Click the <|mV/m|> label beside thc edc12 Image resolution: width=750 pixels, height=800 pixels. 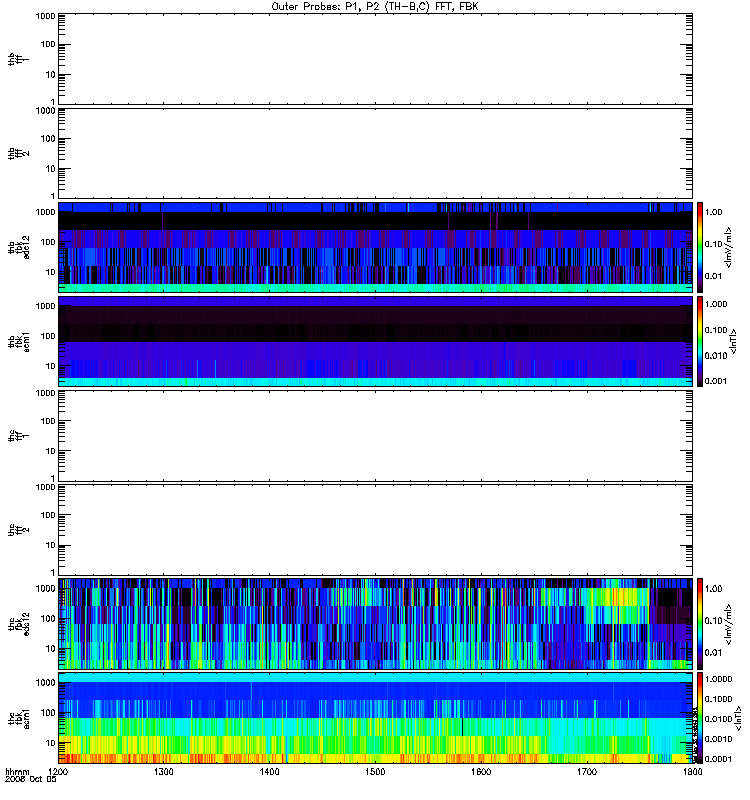point(729,624)
